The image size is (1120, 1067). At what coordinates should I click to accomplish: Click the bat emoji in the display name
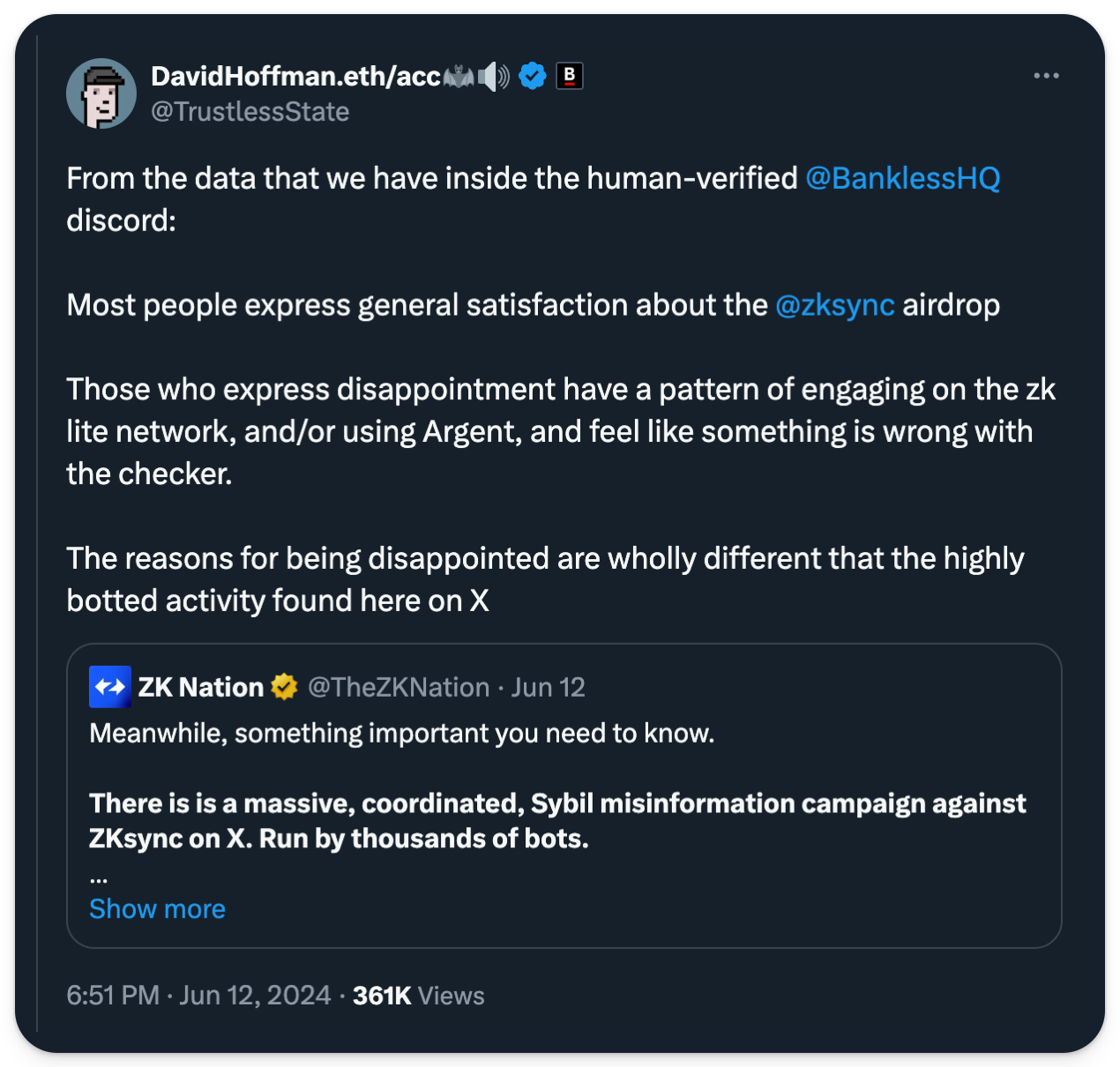459,78
